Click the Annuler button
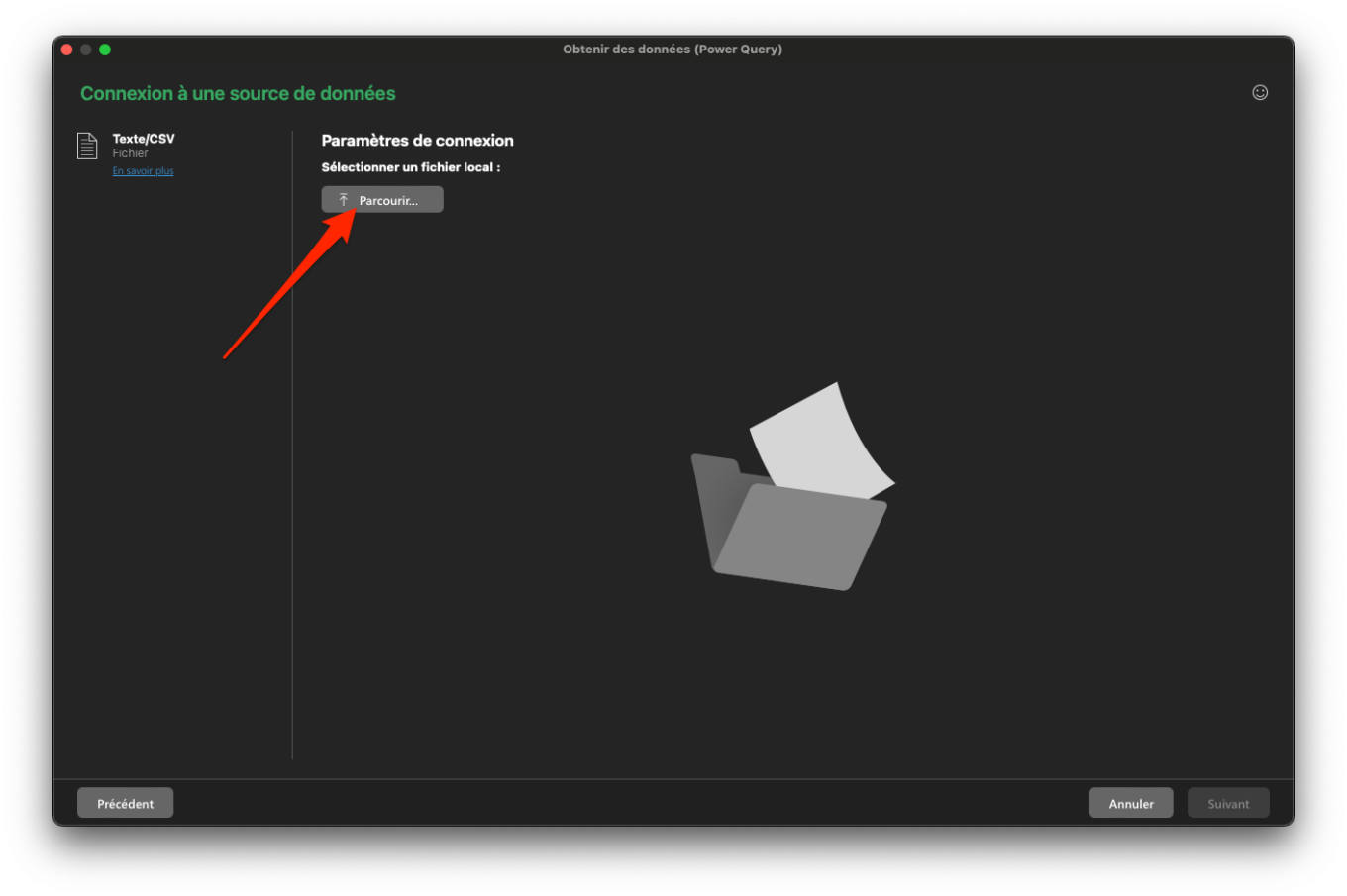 click(x=1130, y=803)
